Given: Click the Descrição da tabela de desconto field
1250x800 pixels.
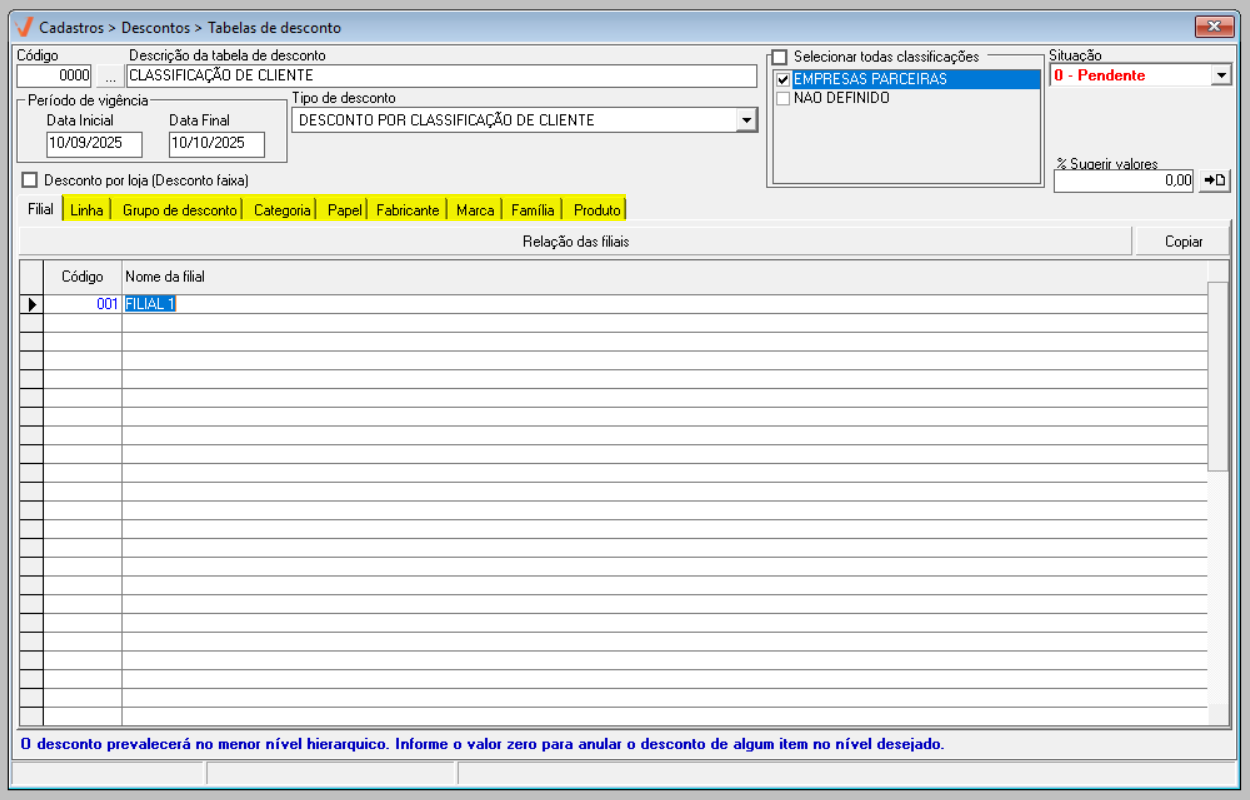Looking at the screenshot, I should [442, 76].
